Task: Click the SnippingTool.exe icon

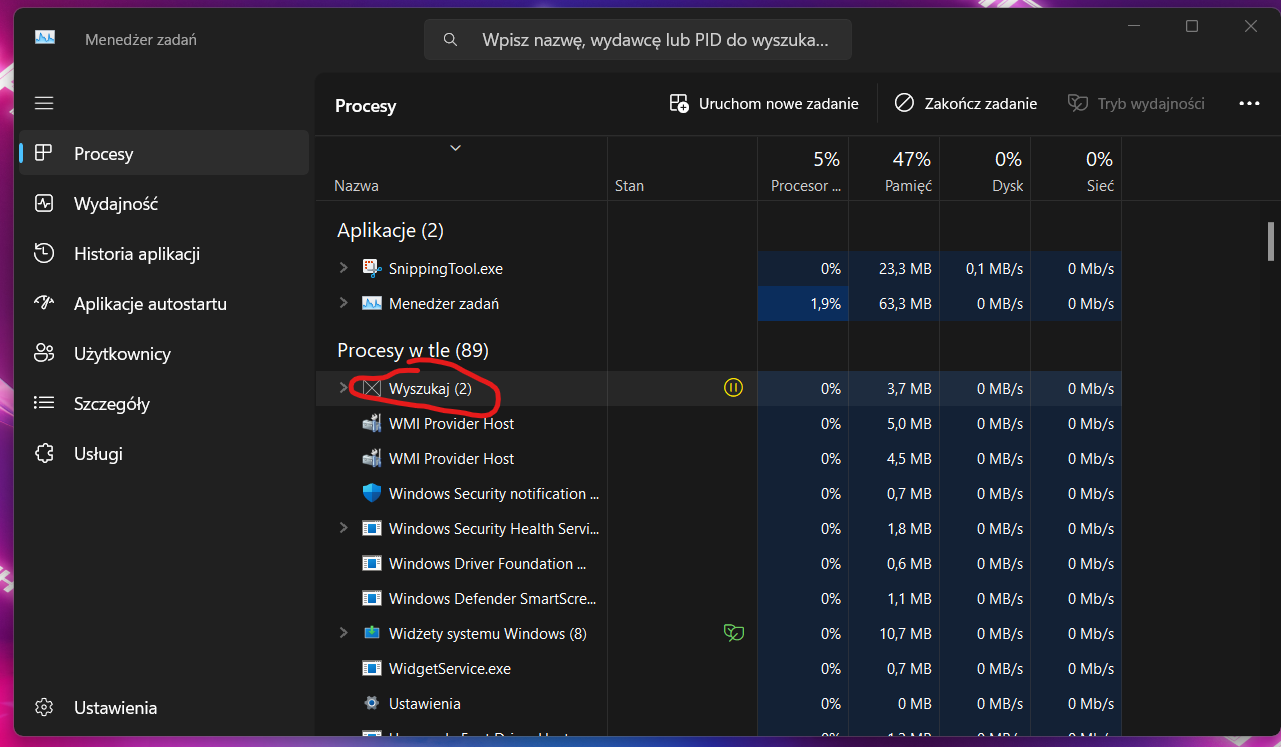Action: 372,268
